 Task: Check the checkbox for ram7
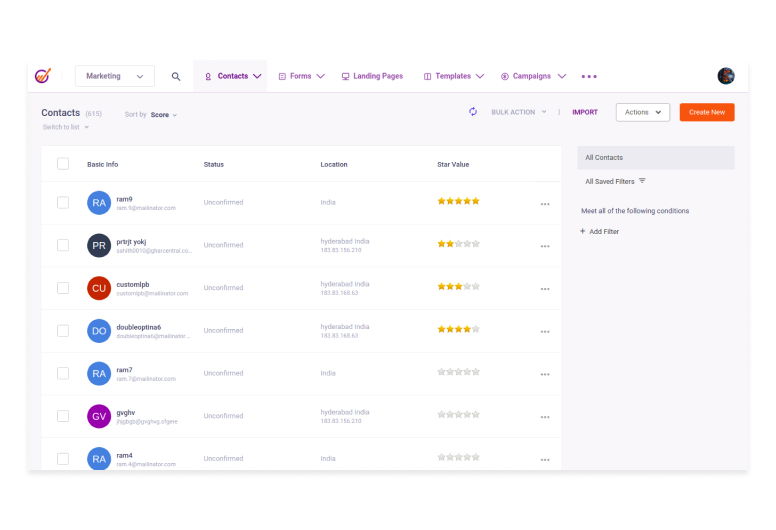(x=63, y=373)
